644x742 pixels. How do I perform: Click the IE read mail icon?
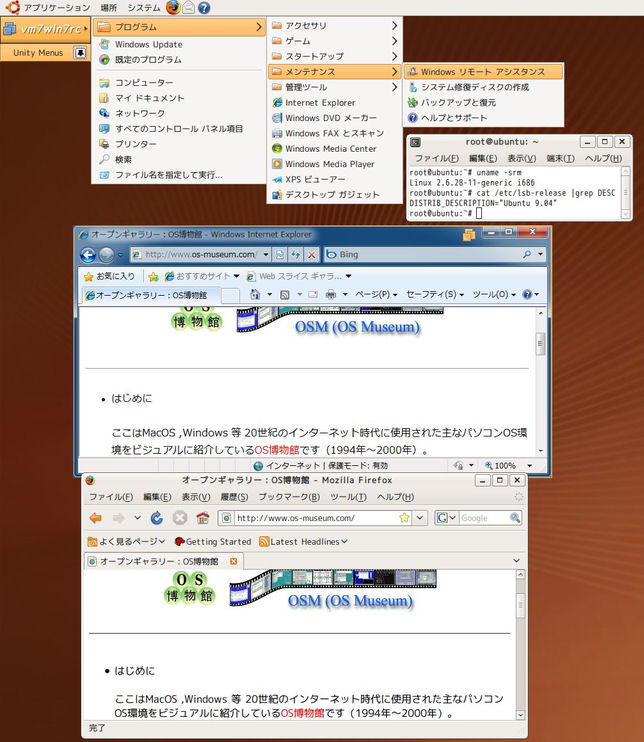(x=313, y=294)
